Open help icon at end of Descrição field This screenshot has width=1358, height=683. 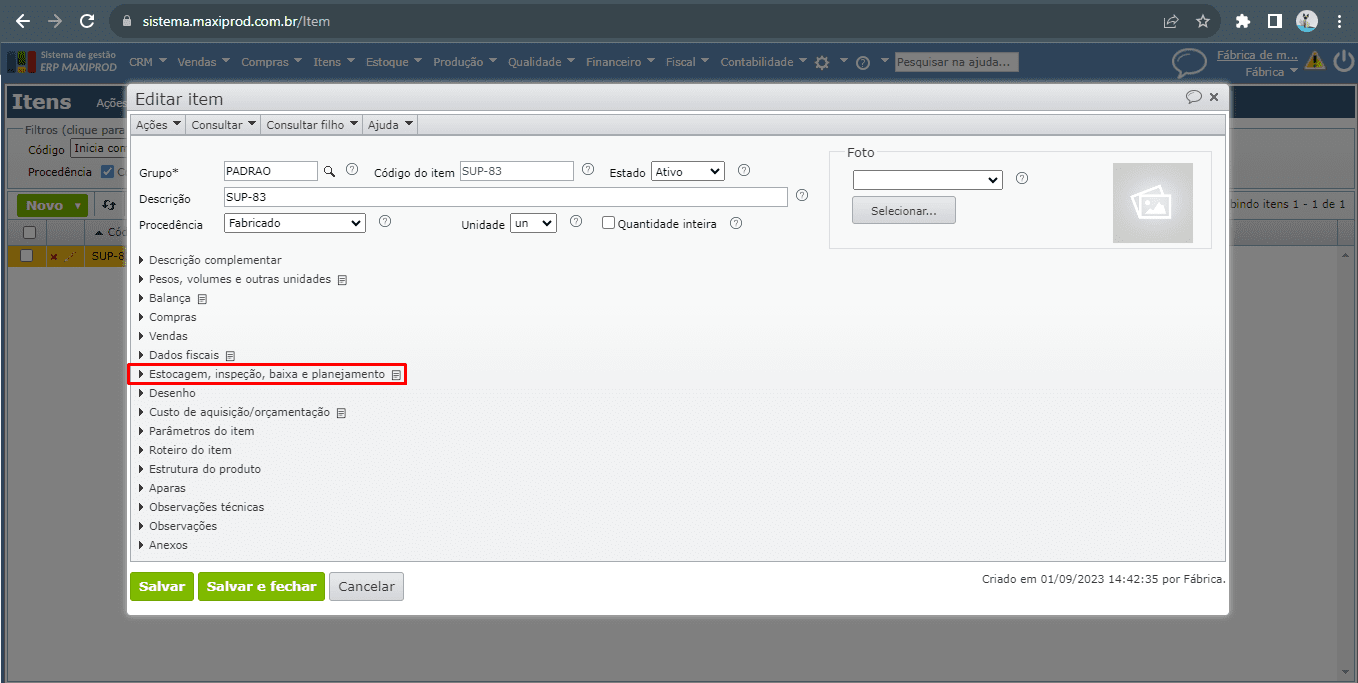[x=802, y=196]
